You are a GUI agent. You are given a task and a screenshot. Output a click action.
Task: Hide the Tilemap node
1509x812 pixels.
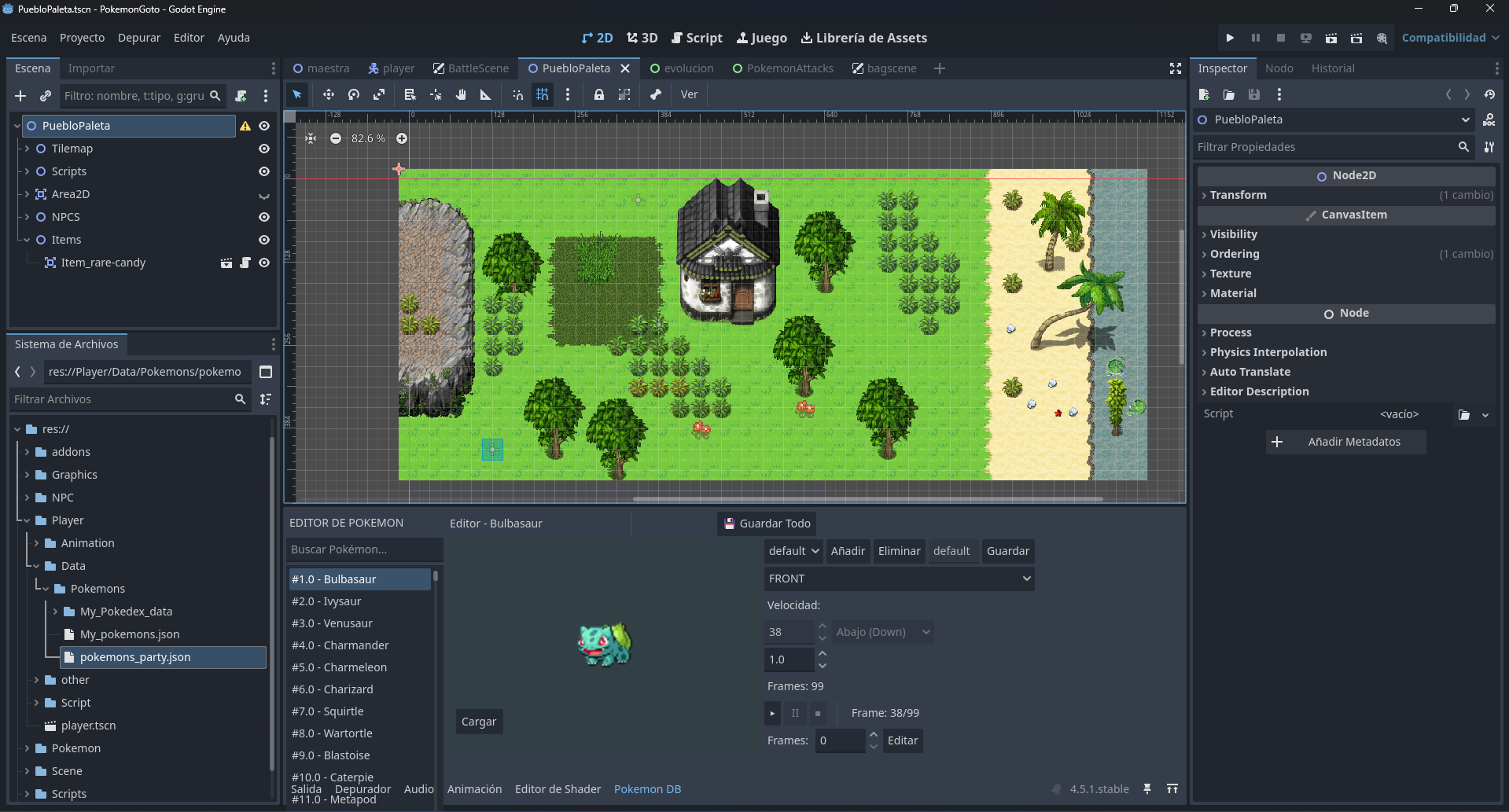[264, 149]
